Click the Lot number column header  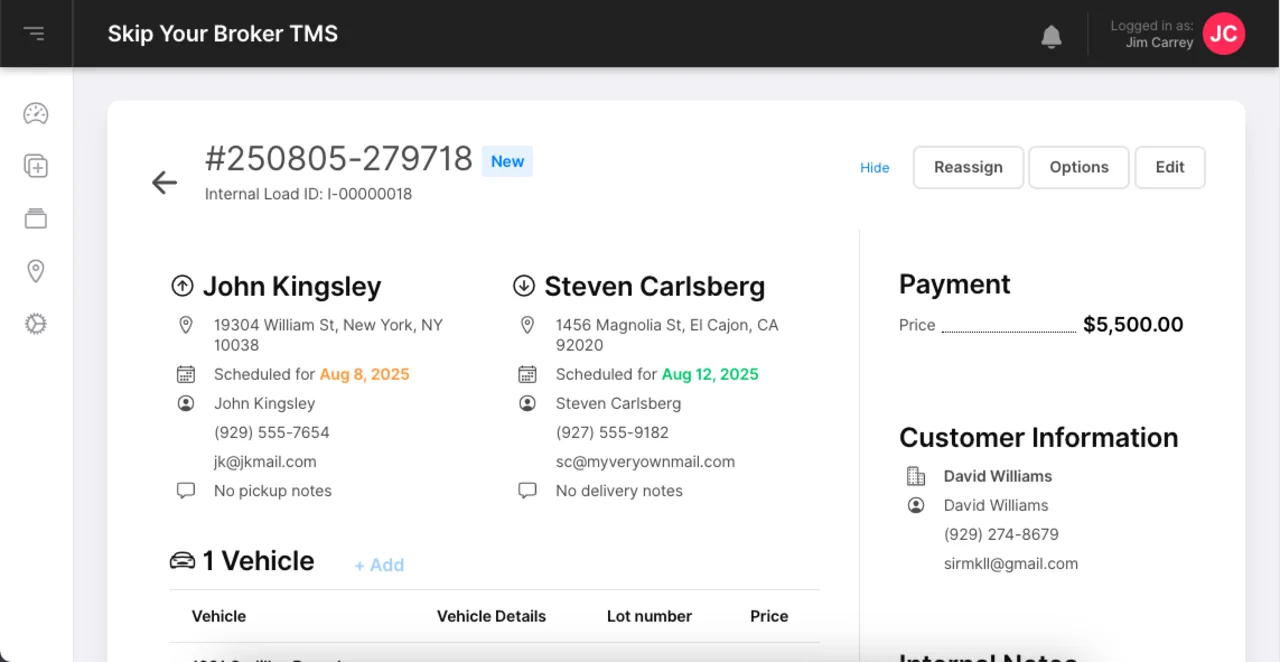pyautogui.click(x=649, y=616)
